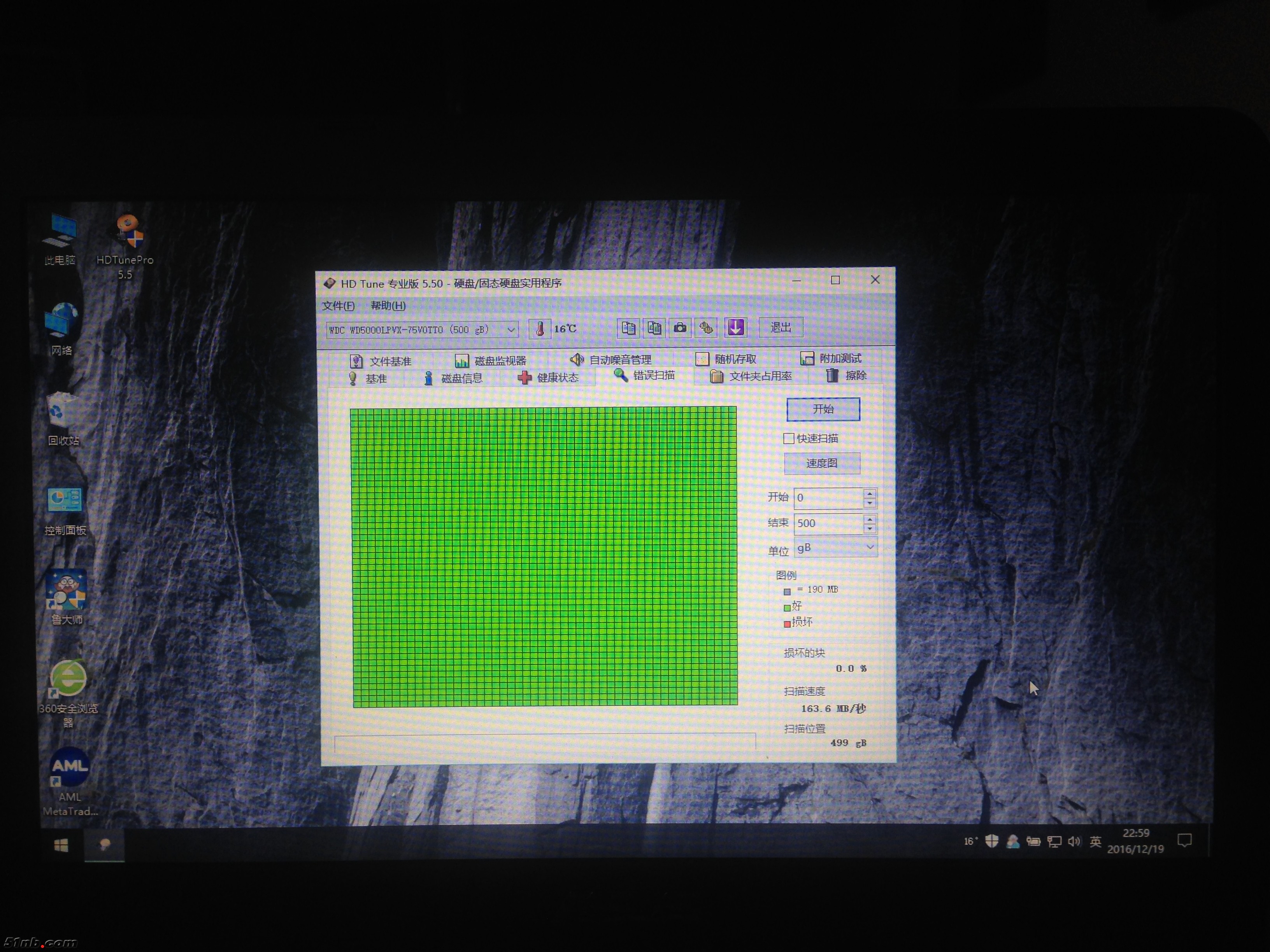This screenshot has width=1270, height=952.
Task: Click the copy screenshot to clipboard icon
Action: coord(654,328)
